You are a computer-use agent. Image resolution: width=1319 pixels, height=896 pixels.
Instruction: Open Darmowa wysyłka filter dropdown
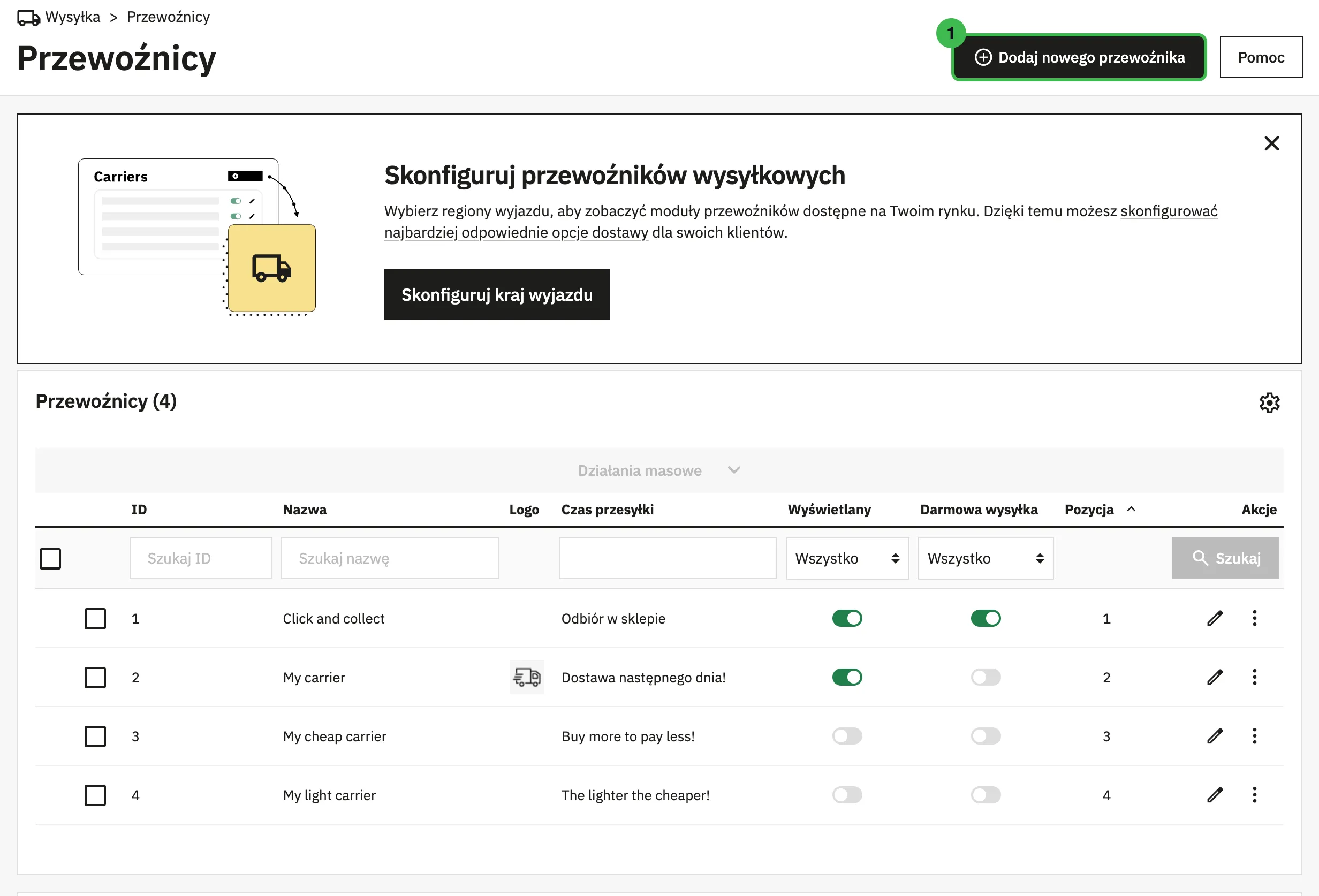pos(986,558)
